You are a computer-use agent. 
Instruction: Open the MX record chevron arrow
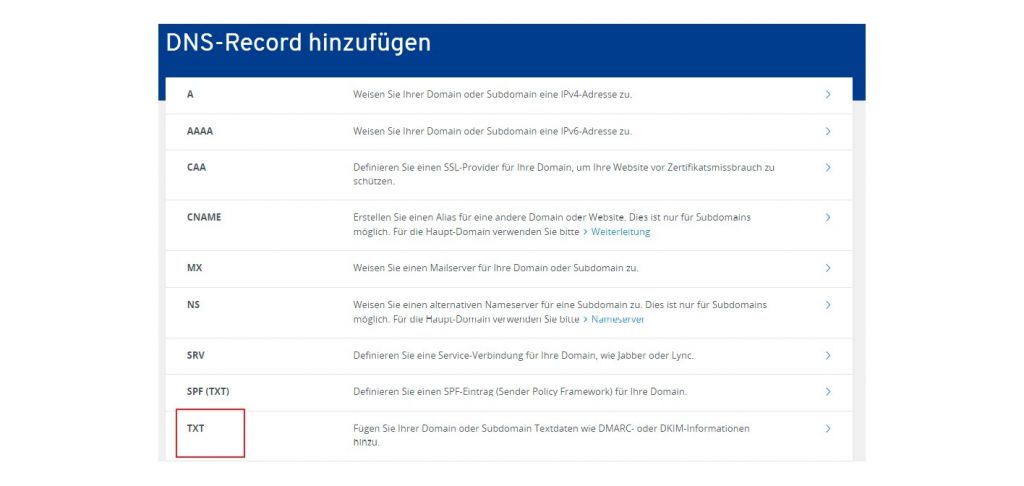point(827,268)
